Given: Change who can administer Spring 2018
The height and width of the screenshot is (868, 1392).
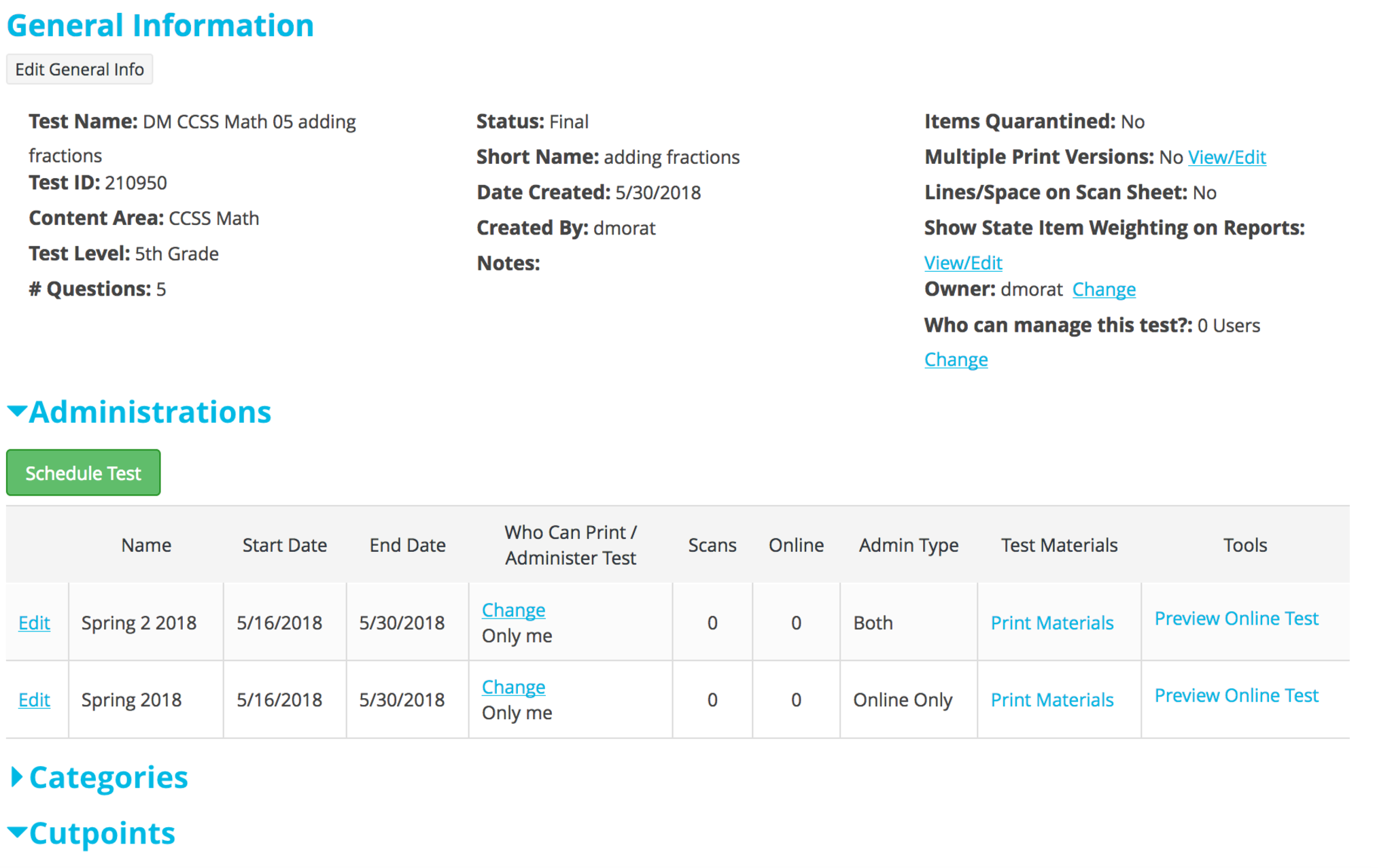Looking at the screenshot, I should [x=513, y=687].
